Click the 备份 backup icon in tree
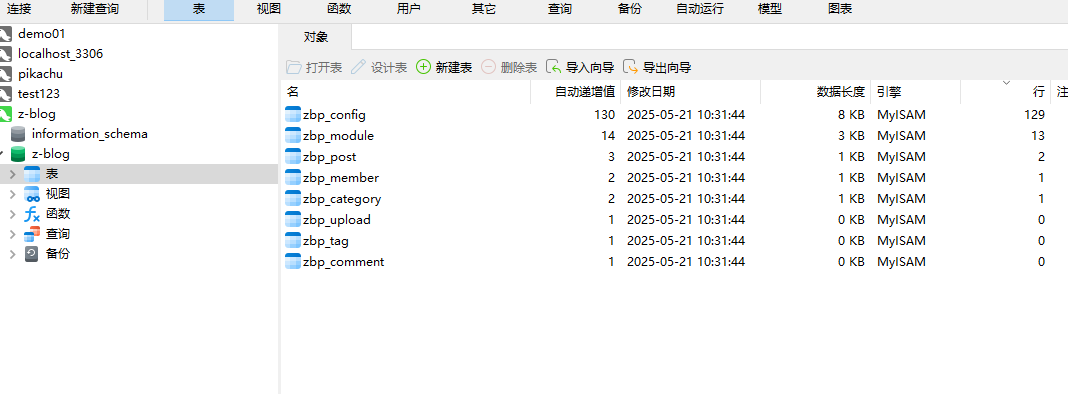This screenshot has width=1068, height=394. [x=32, y=254]
